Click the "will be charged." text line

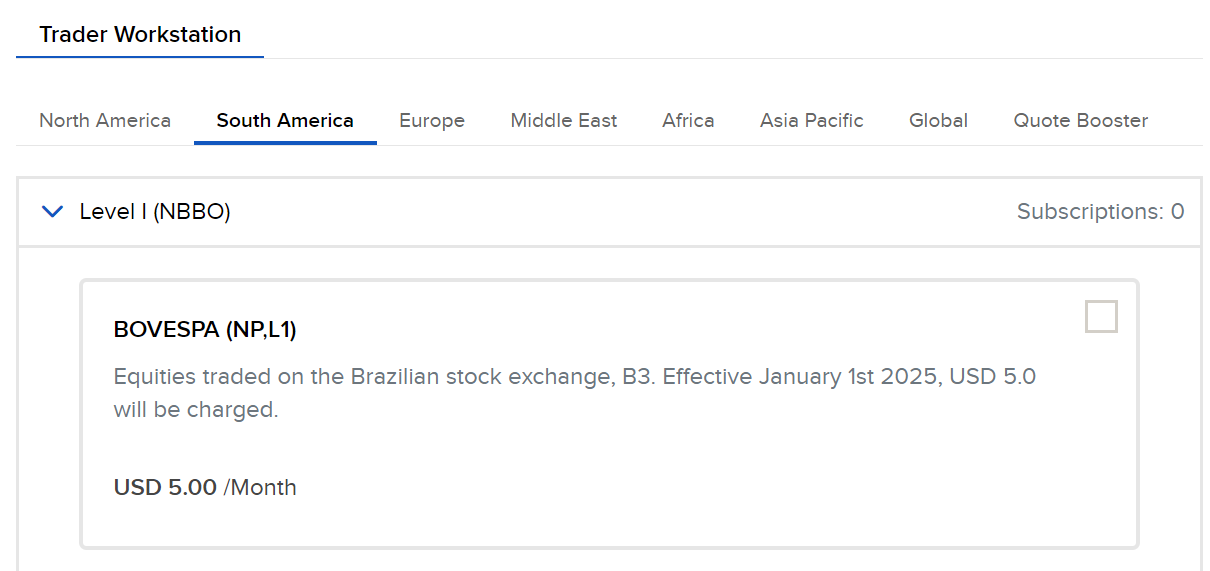coord(195,410)
